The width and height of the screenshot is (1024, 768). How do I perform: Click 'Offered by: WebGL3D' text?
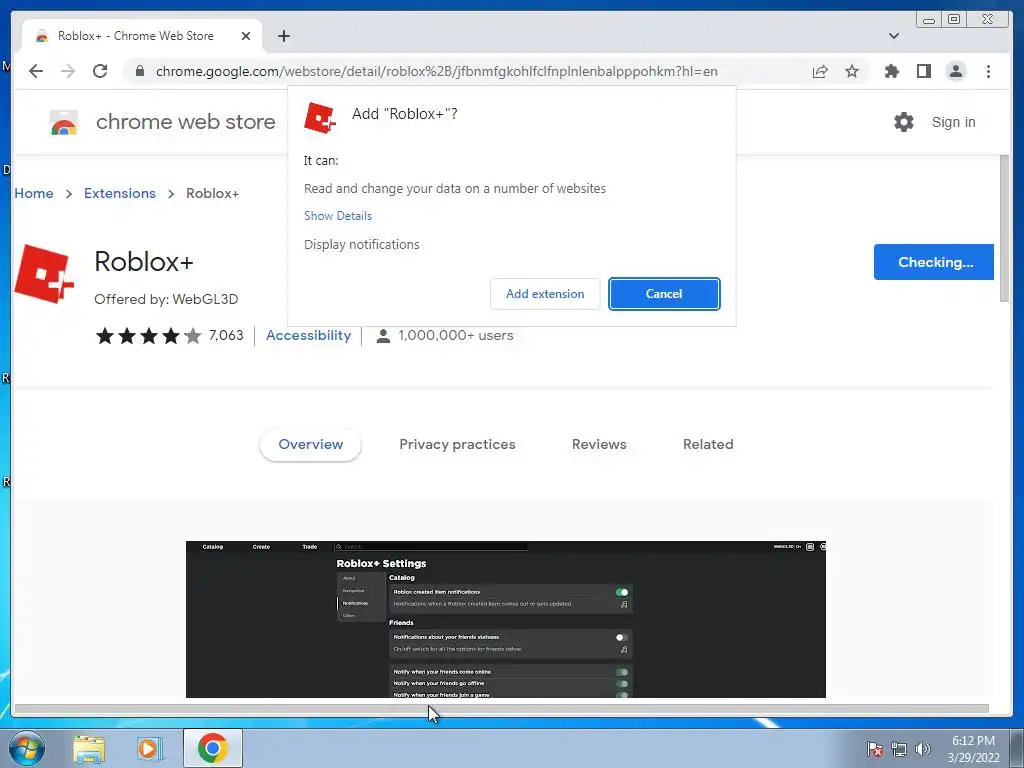166,299
